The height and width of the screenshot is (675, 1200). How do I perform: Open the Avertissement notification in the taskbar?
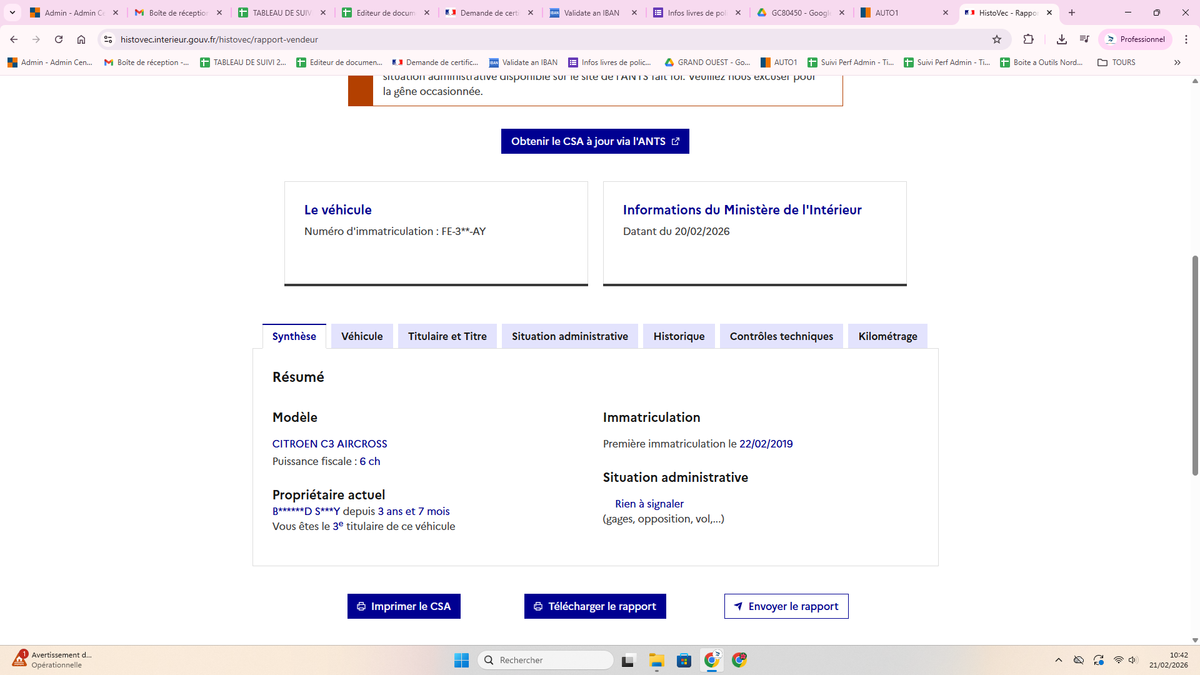(52, 660)
